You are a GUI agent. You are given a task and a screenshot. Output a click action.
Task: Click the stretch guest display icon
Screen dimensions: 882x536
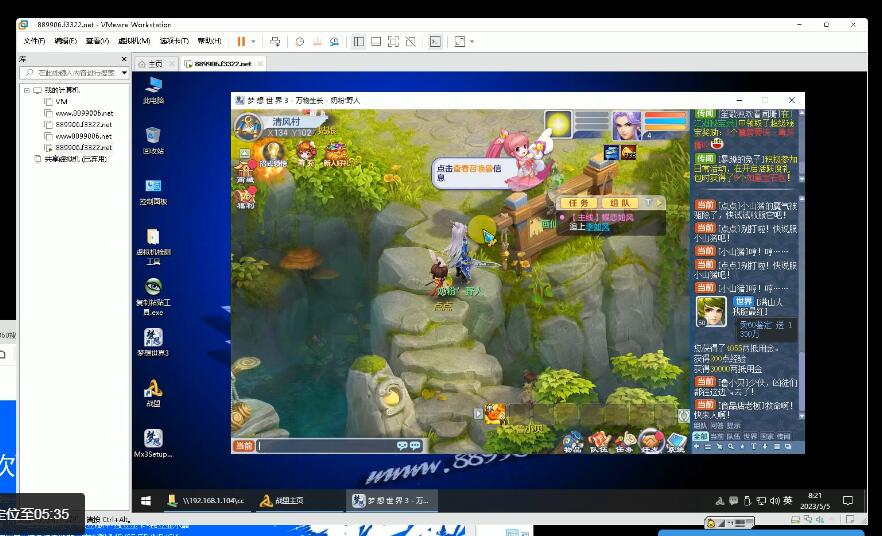click(x=460, y=42)
